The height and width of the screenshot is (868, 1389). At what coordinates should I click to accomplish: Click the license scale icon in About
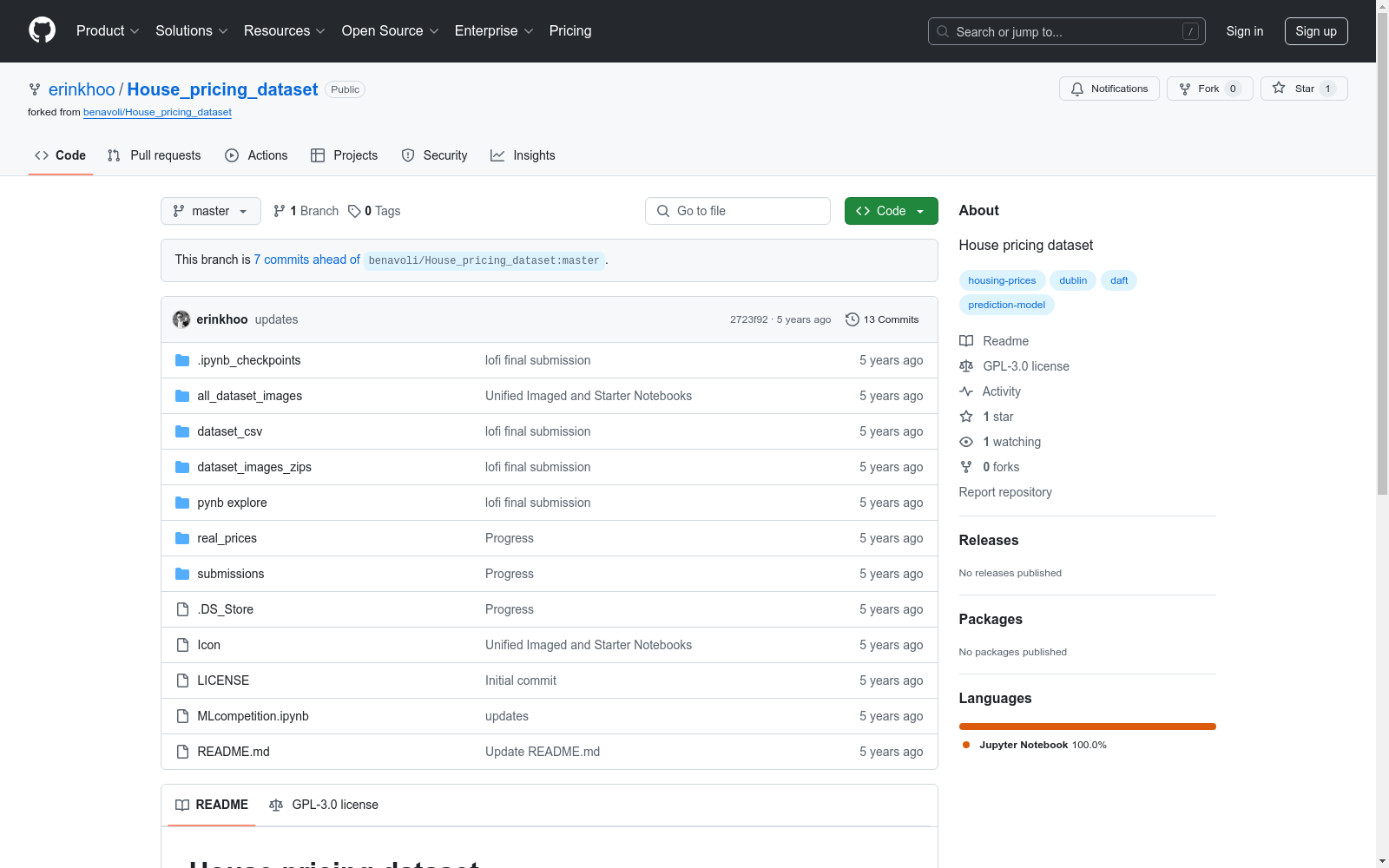coord(966,366)
